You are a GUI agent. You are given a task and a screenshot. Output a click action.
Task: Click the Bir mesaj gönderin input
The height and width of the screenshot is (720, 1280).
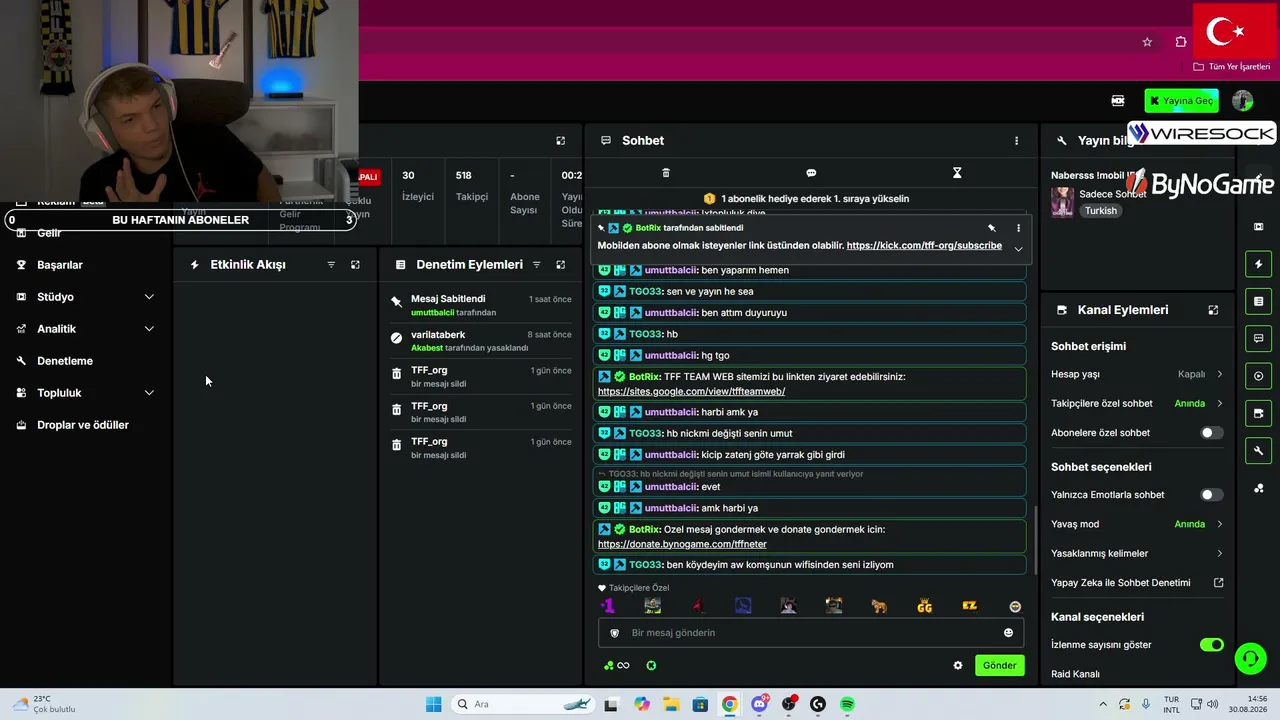(811, 633)
